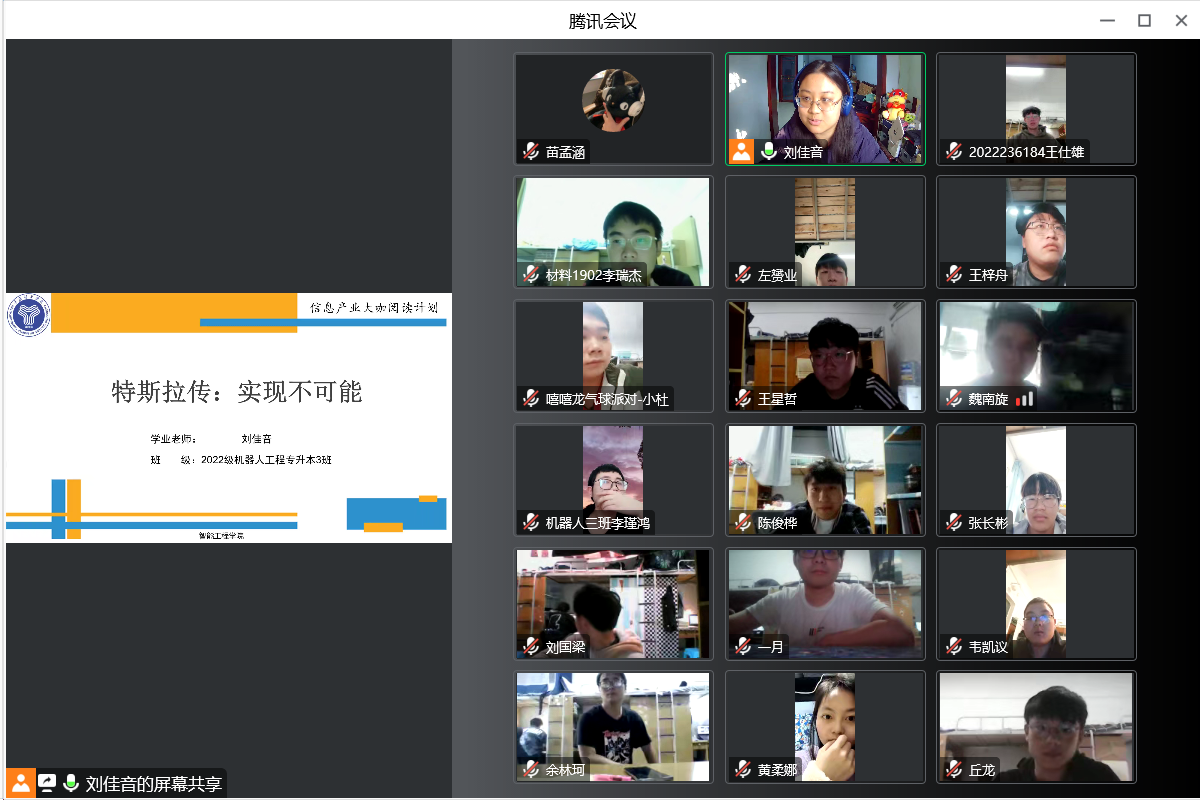The image size is (1200, 800).
Task: Click the muted mic icon beside 2022236184王仕雄
Action: pos(954,152)
